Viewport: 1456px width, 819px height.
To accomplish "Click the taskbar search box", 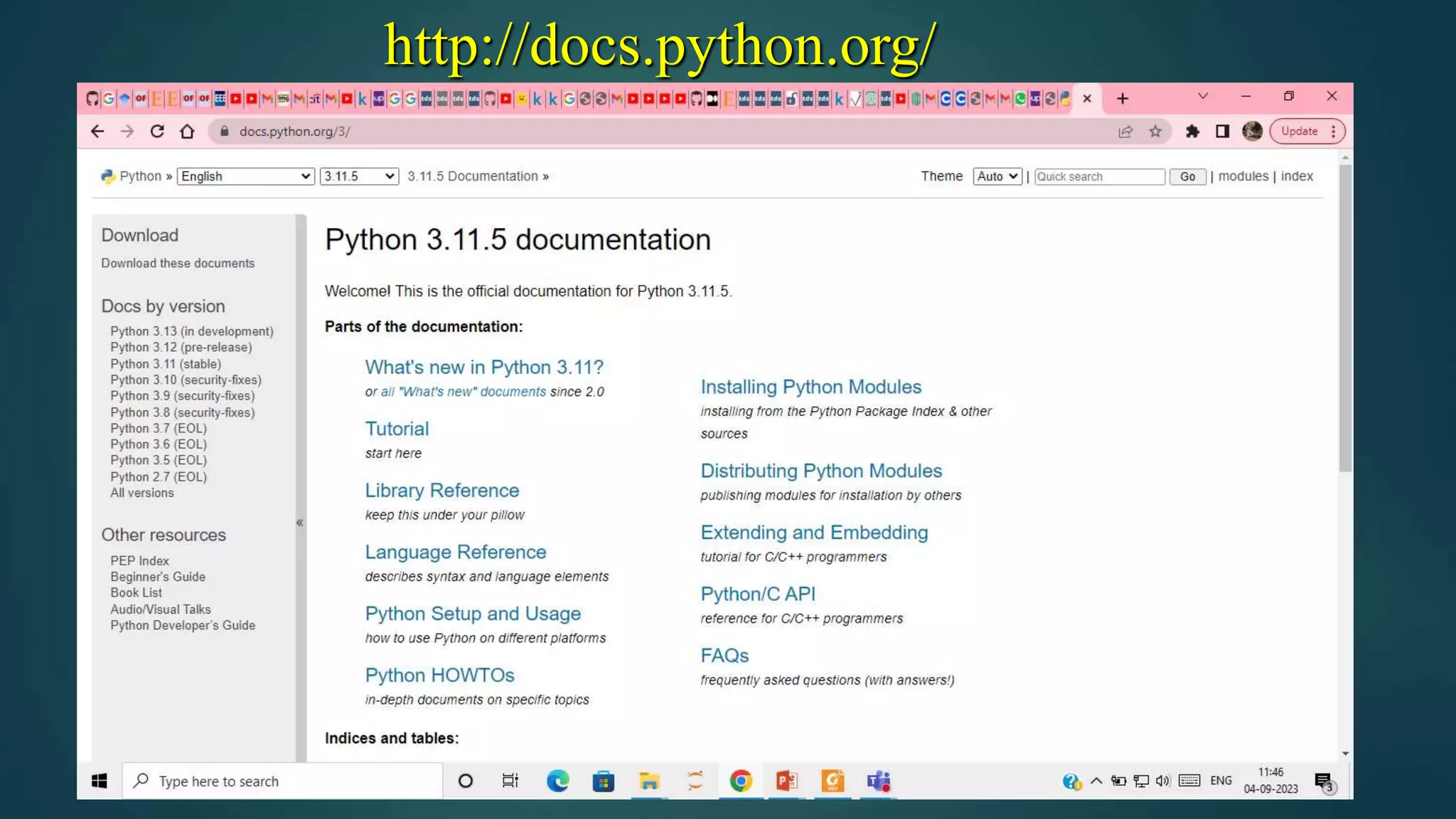I will [282, 781].
